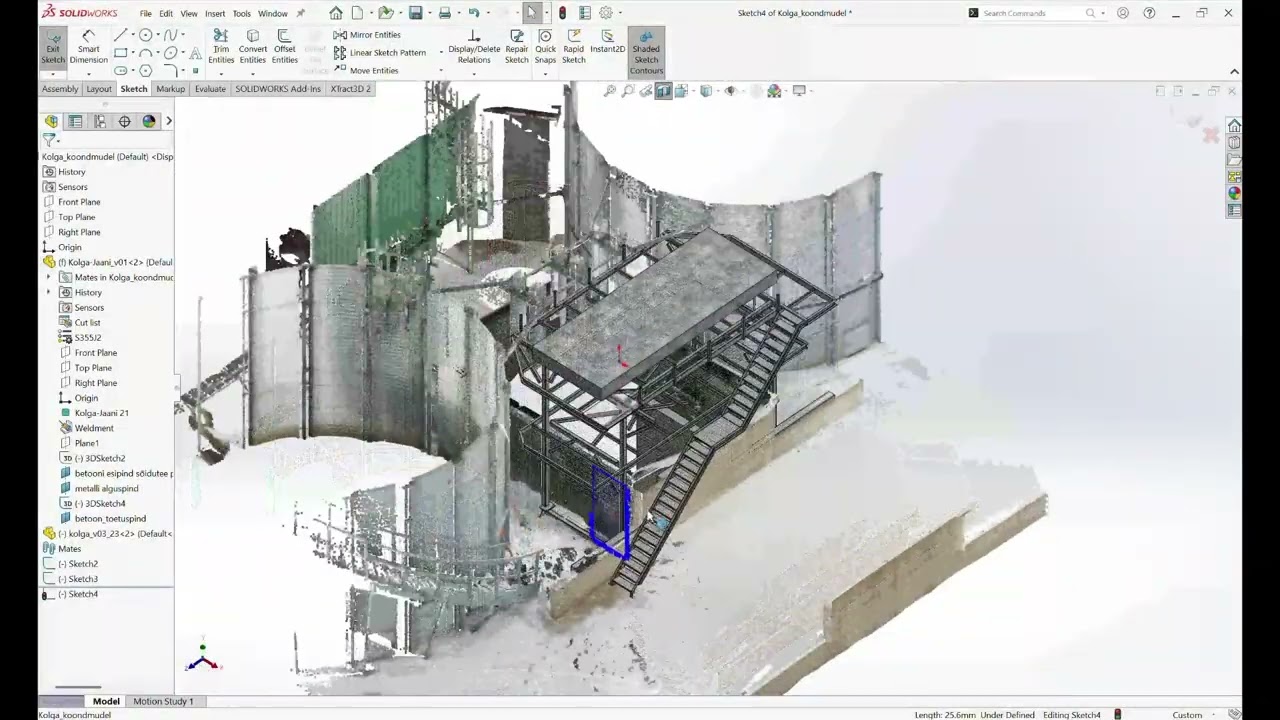Click the Quick Snaps tool
1280x720 pixels.
pos(545,47)
